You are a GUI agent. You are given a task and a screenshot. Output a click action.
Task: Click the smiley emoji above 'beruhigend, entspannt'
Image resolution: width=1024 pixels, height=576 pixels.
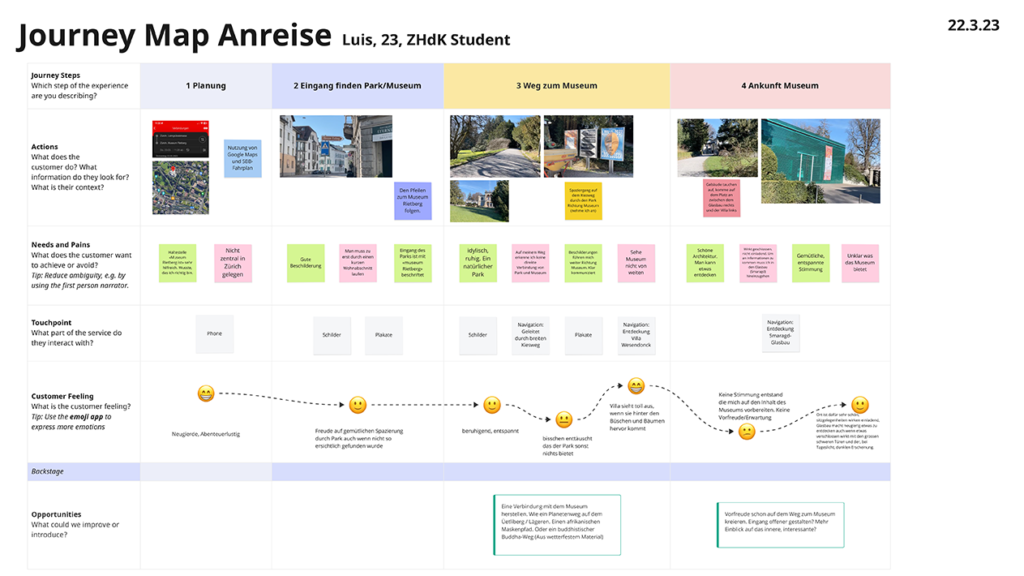coord(492,405)
